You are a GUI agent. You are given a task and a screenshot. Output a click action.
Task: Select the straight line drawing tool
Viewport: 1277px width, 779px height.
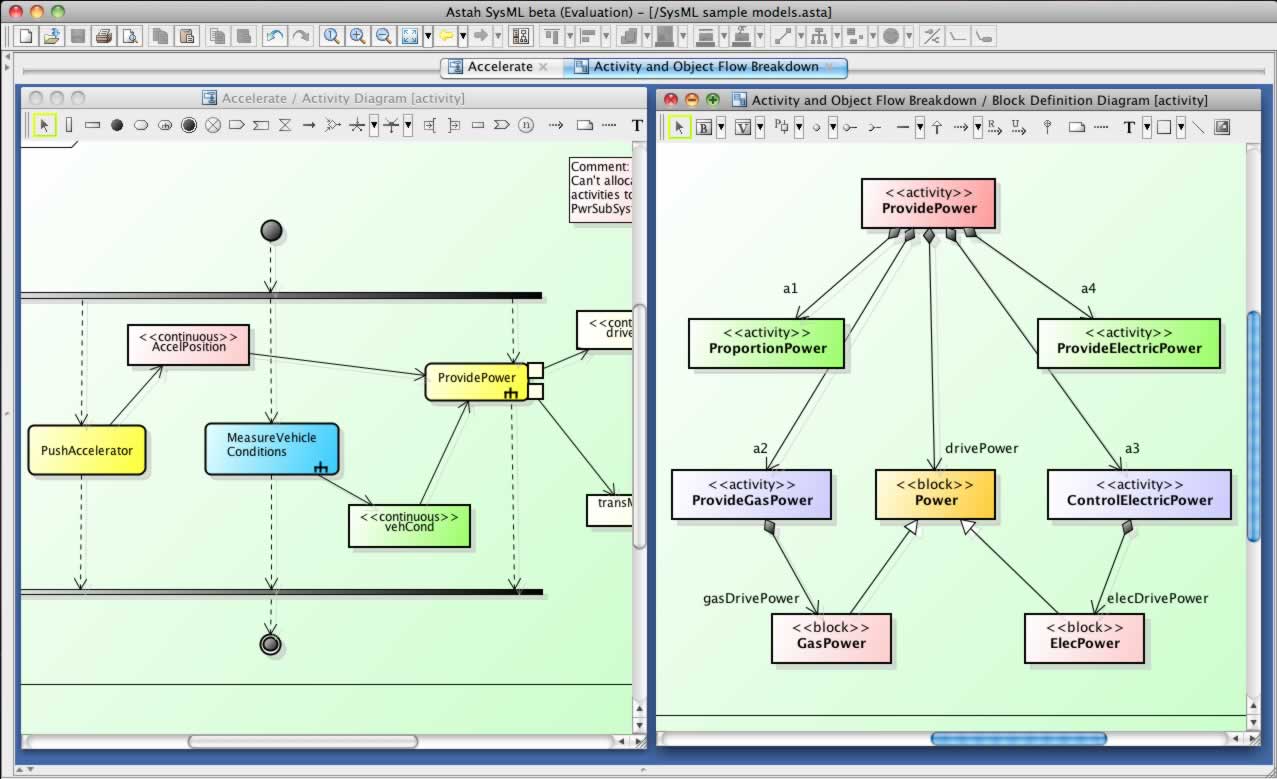tap(1198, 127)
